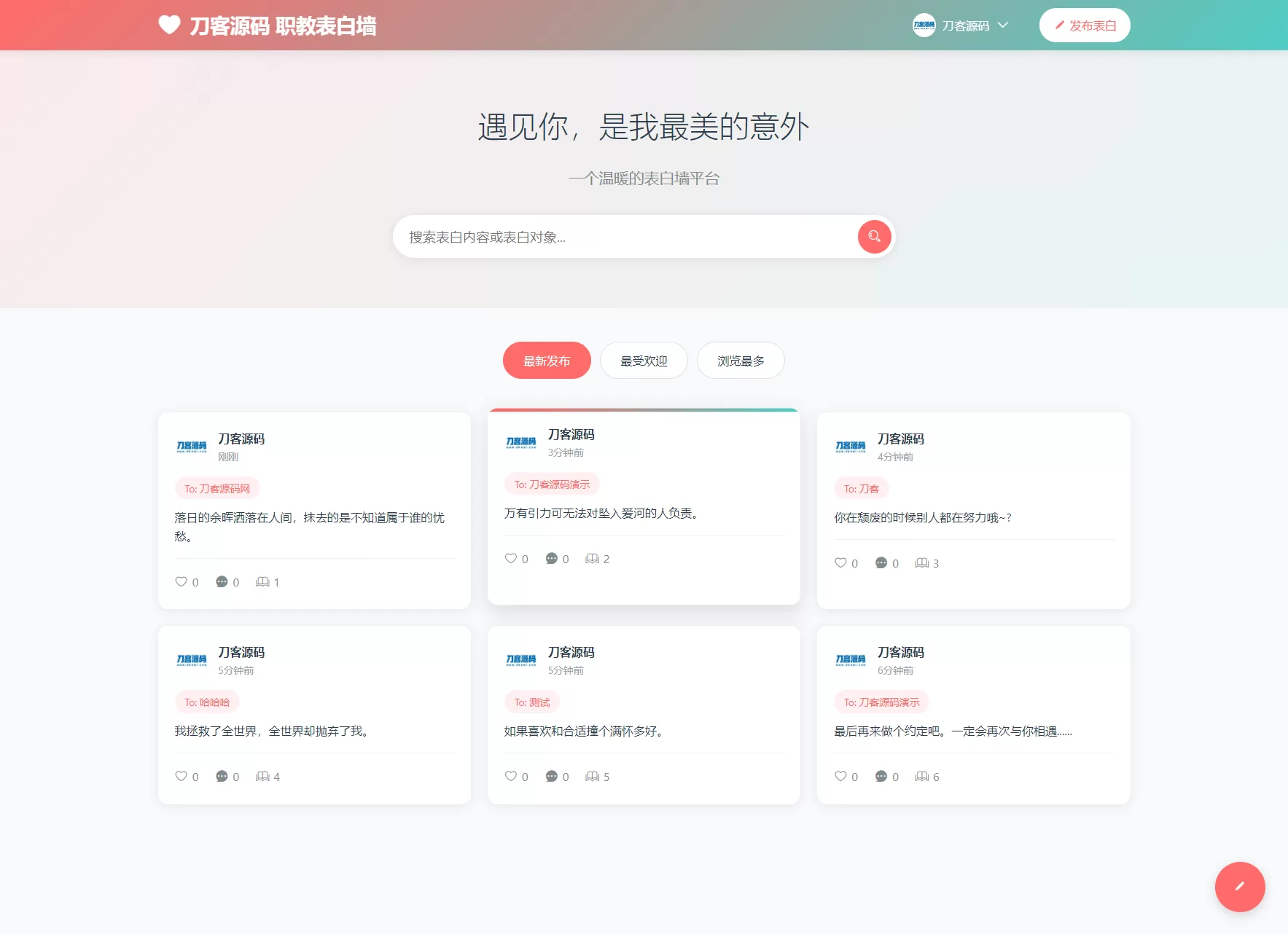Click the floating pencil button at bottom right
The image size is (1288, 934).
1239,887
